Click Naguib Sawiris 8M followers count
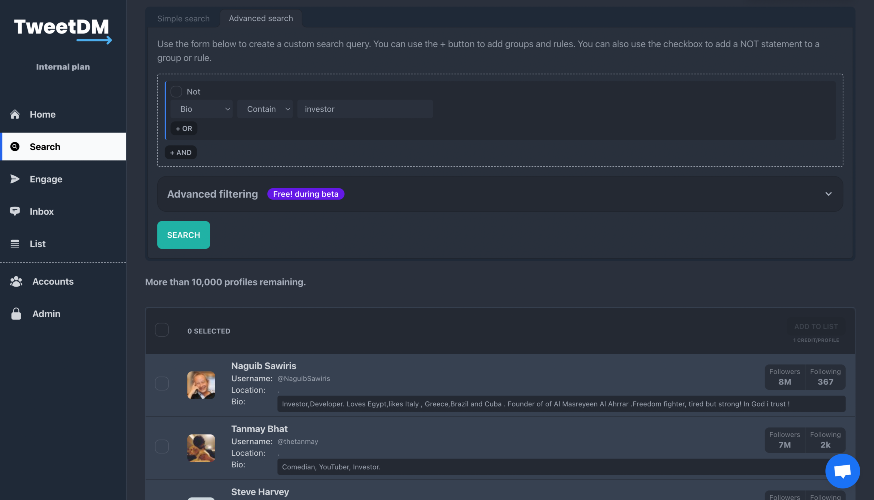Screen dimensions: 874x500 tap(785, 377)
